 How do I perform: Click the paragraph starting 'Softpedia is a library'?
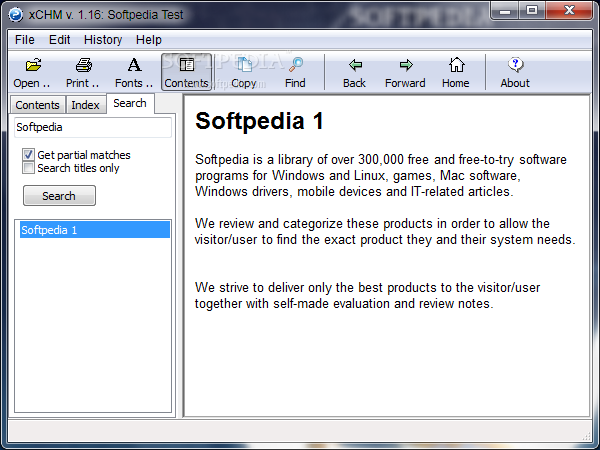coord(381,175)
